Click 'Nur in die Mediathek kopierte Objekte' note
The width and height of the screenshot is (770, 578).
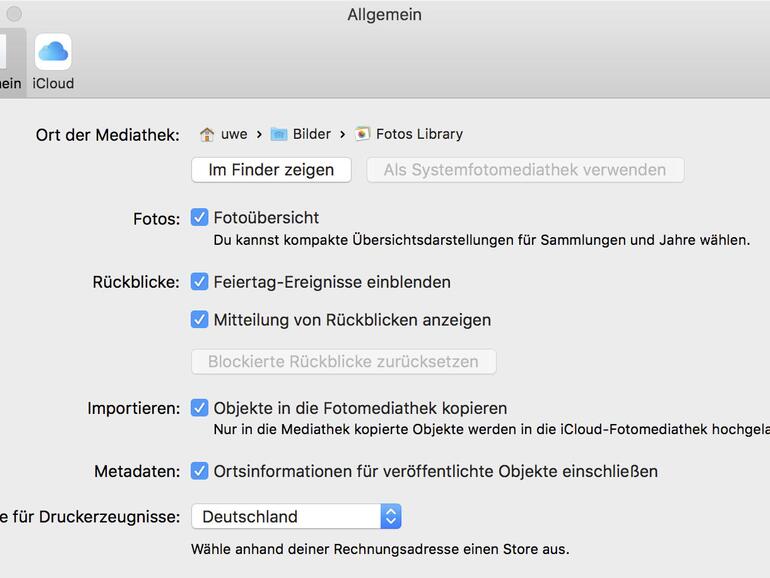(492, 430)
